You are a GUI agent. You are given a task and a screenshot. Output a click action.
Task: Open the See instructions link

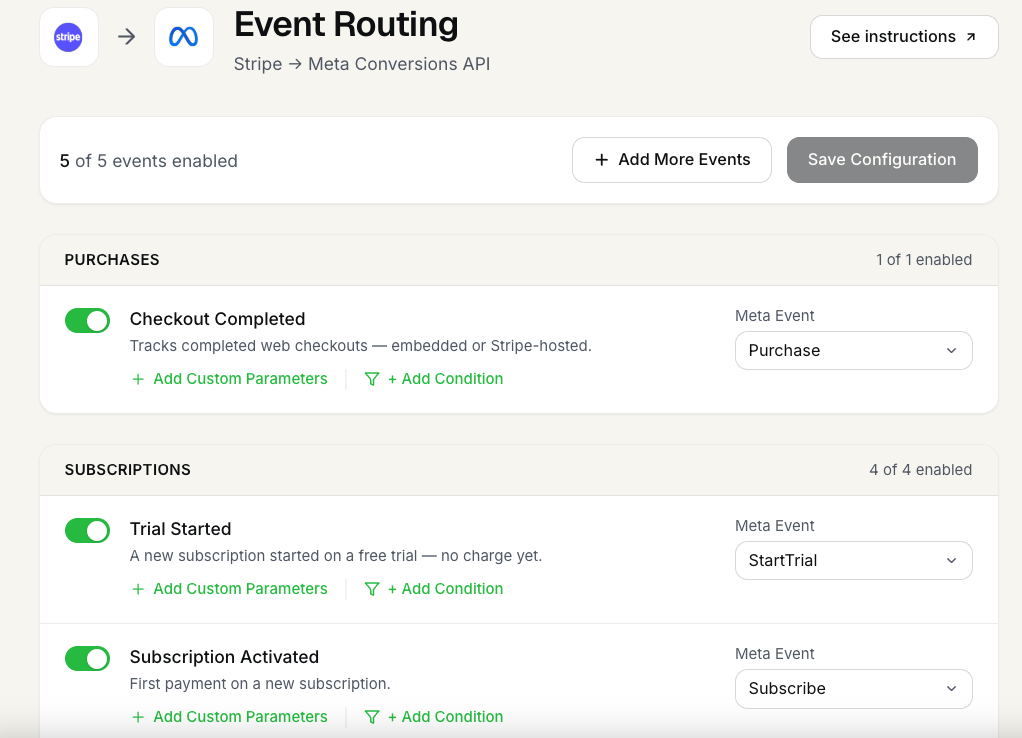904,37
